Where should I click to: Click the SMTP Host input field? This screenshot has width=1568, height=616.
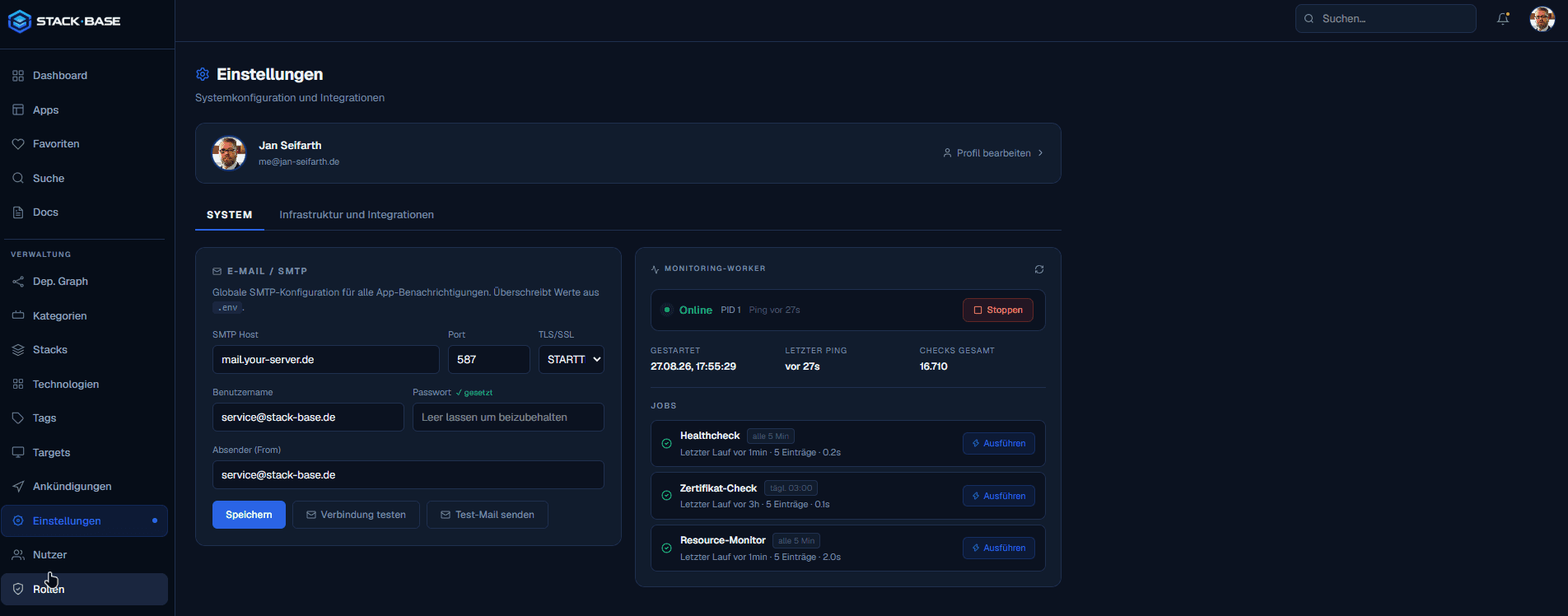point(326,360)
